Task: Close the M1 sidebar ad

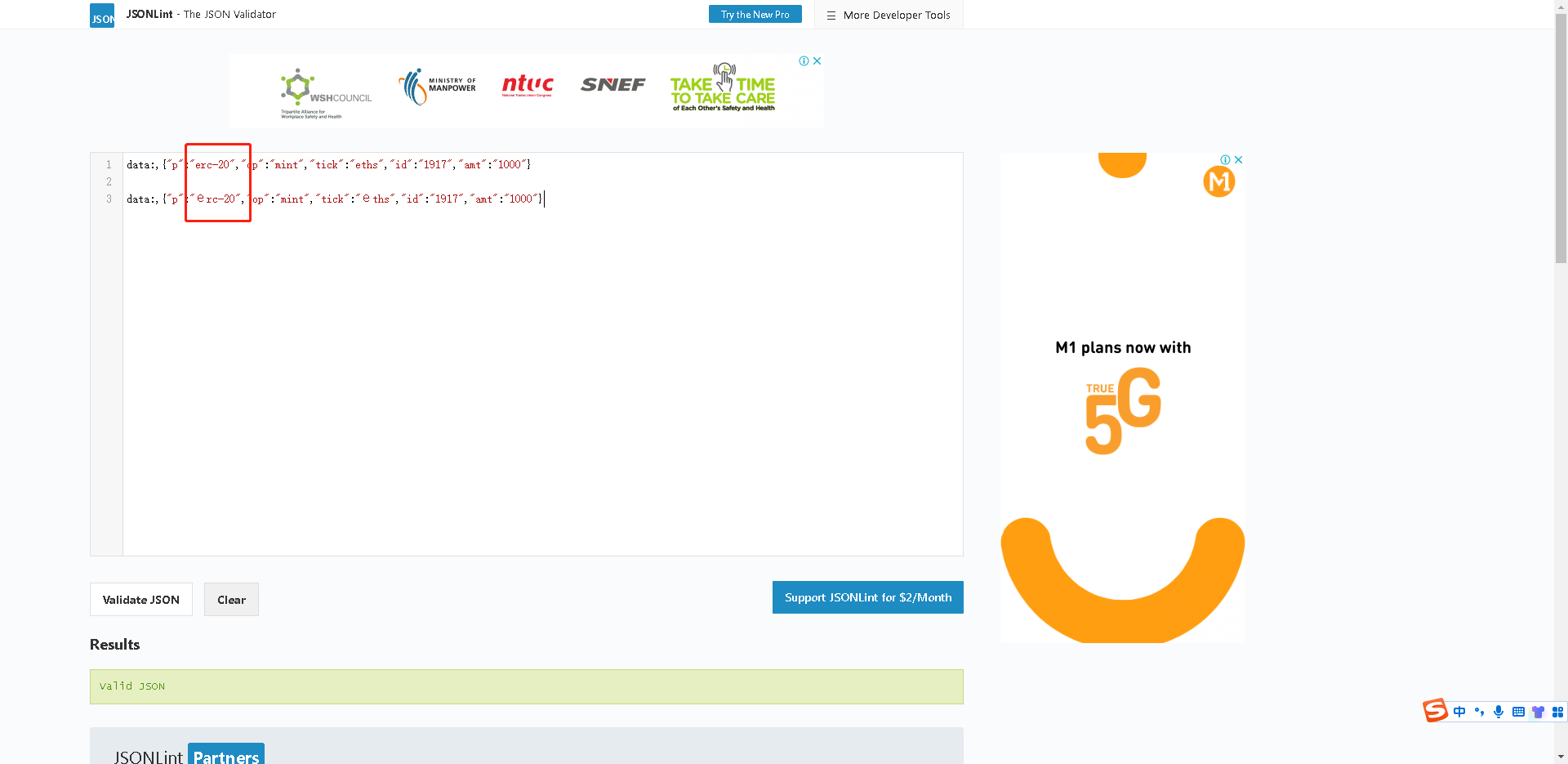Action: (1238, 160)
